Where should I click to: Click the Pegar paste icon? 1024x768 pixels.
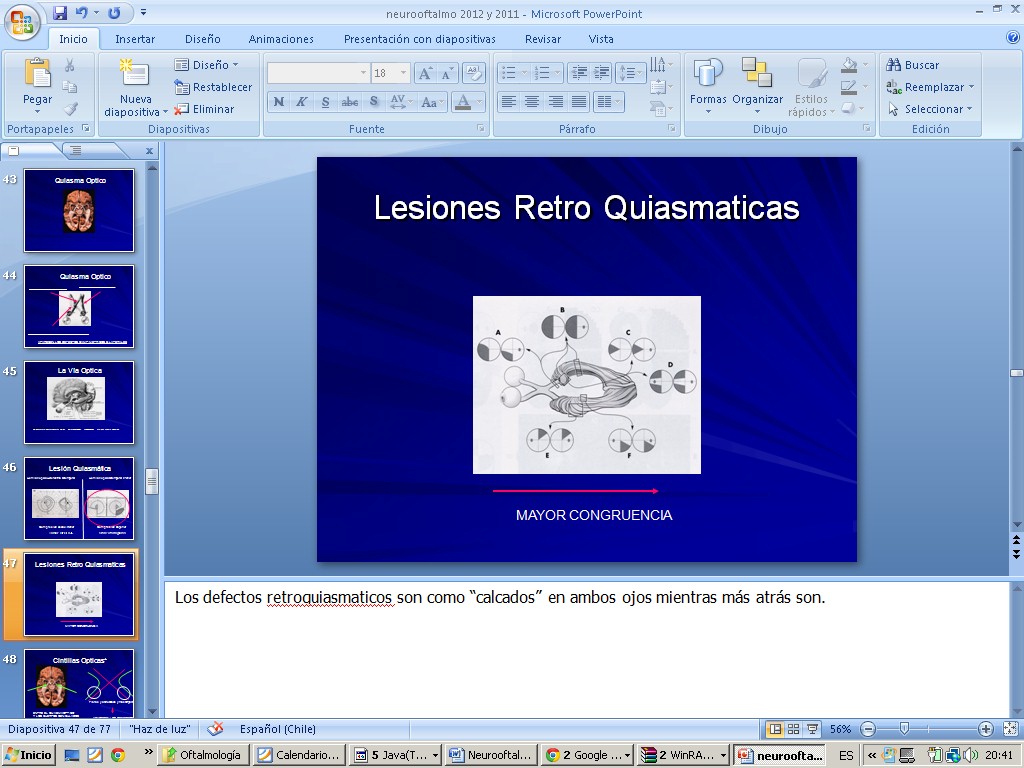pyautogui.click(x=37, y=75)
